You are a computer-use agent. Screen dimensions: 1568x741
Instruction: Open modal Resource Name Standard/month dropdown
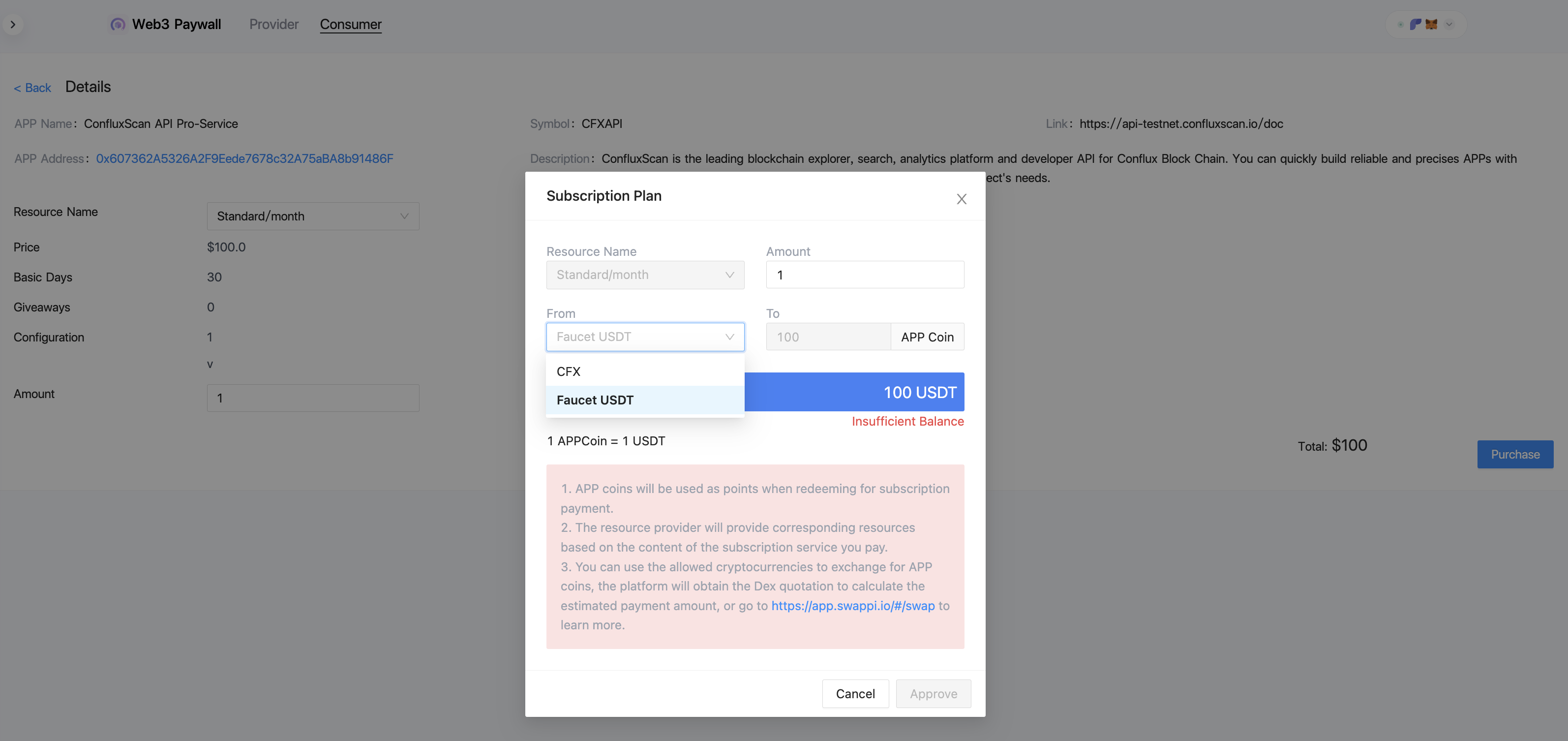pyautogui.click(x=645, y=275)
